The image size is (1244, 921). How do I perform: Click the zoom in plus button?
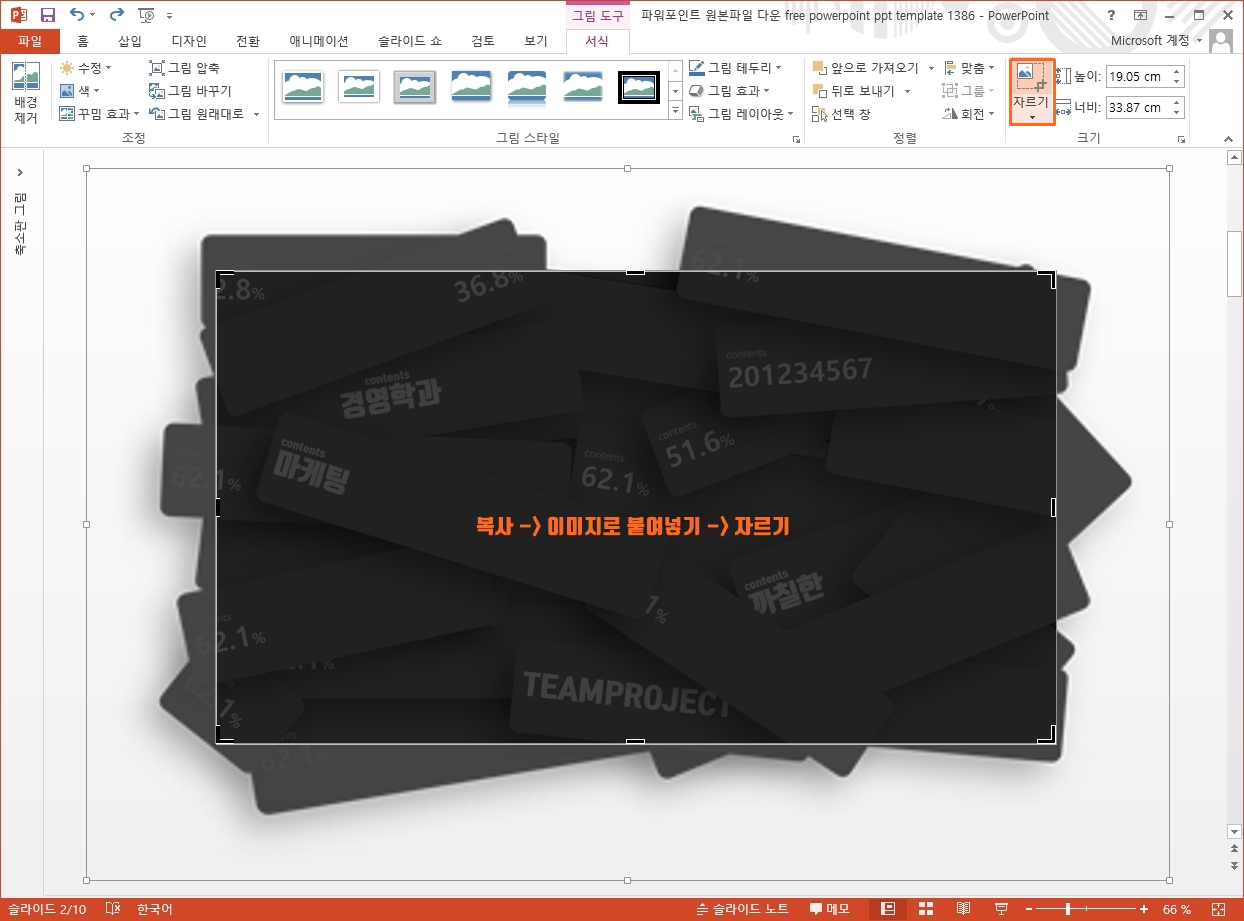[x=1144, y=909]
